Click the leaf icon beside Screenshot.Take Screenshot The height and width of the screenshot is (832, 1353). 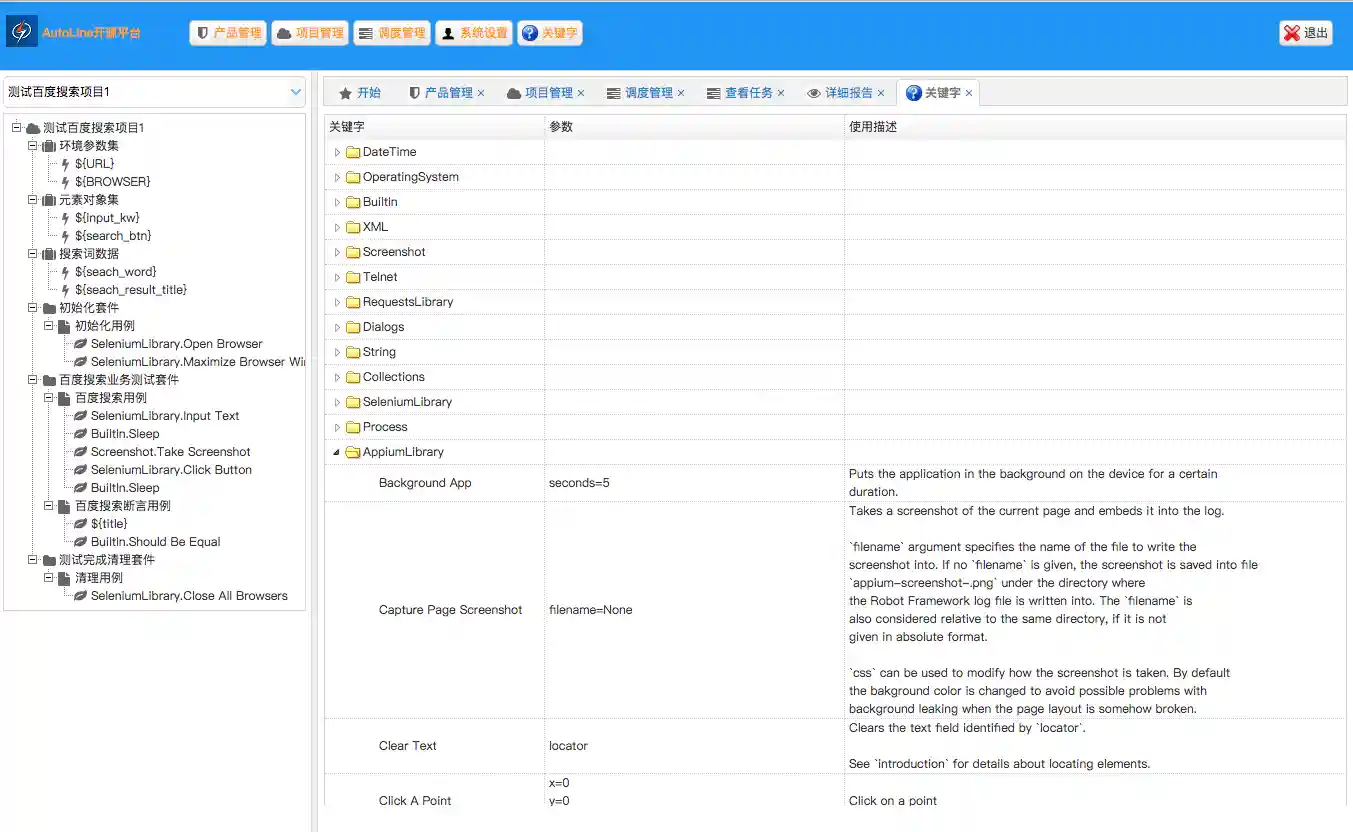81,452
